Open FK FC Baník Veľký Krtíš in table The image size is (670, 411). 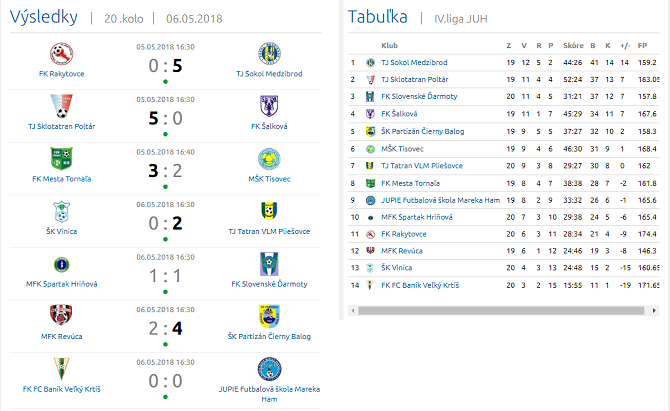(x=422, y=285)
